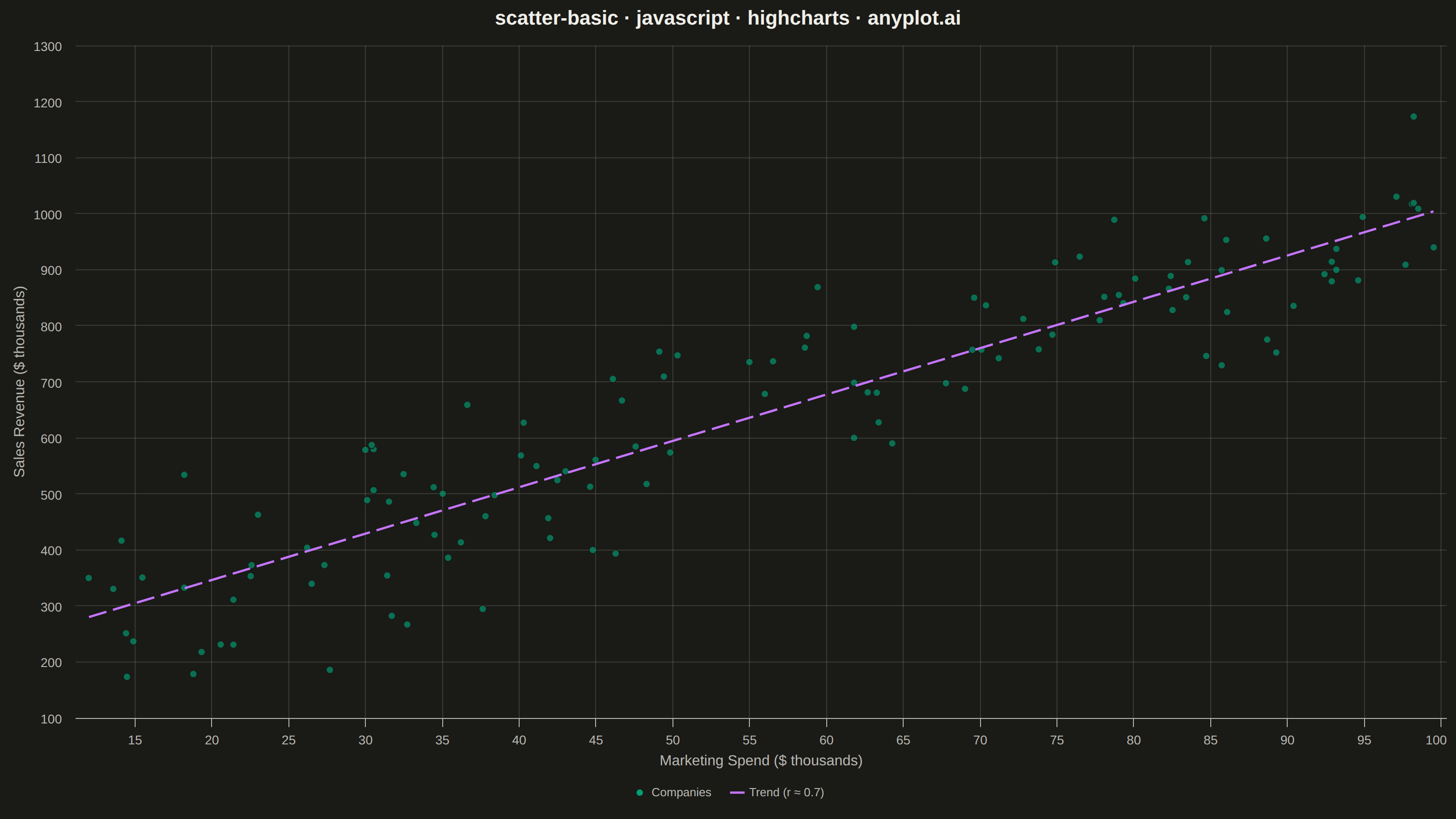
Task: Select the point near 59 spend, 870 revenue
Action: [x=817, y=287]
